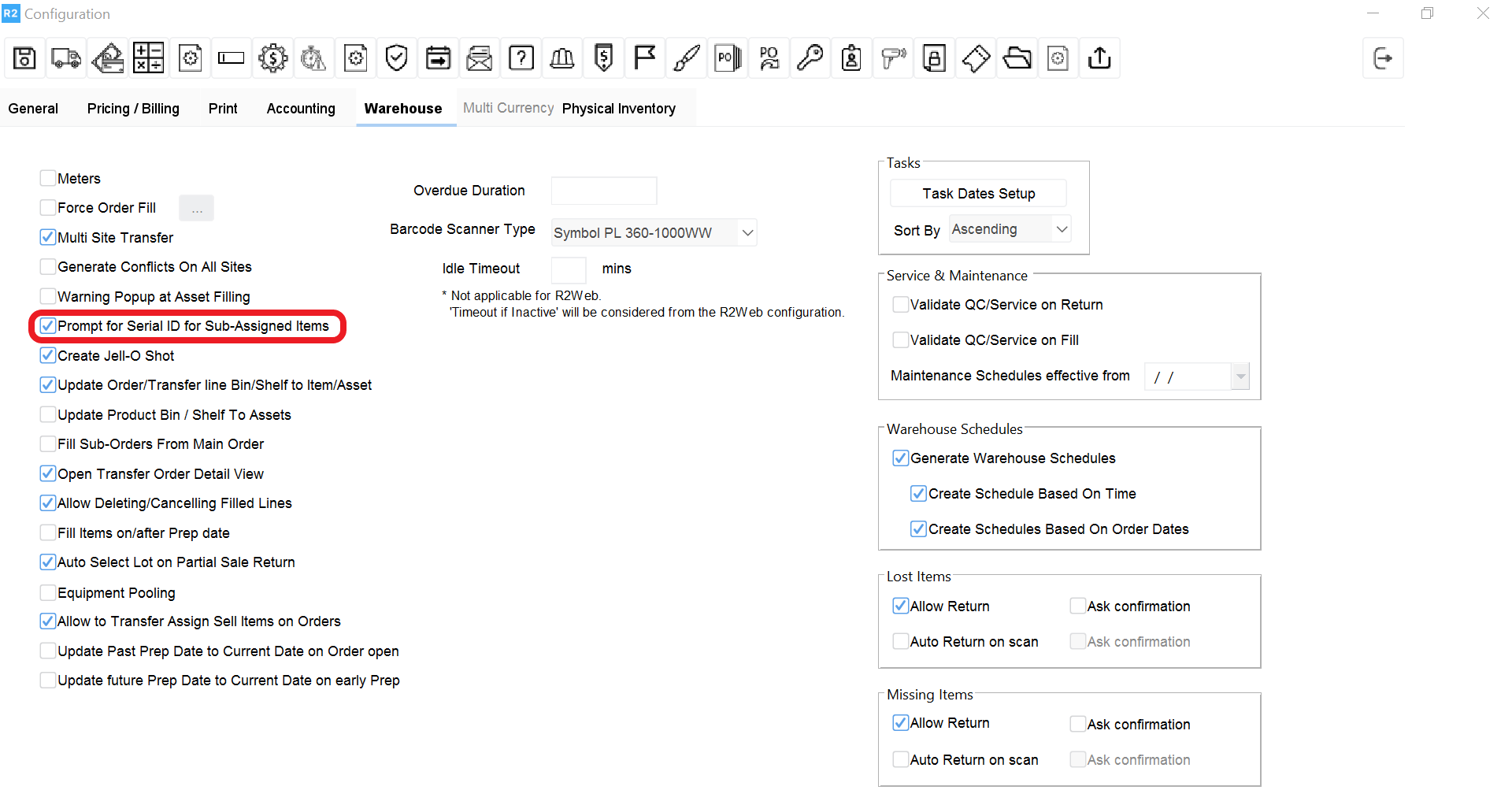Click the delivery truck toolbar icon

click(x=66, y=58)
